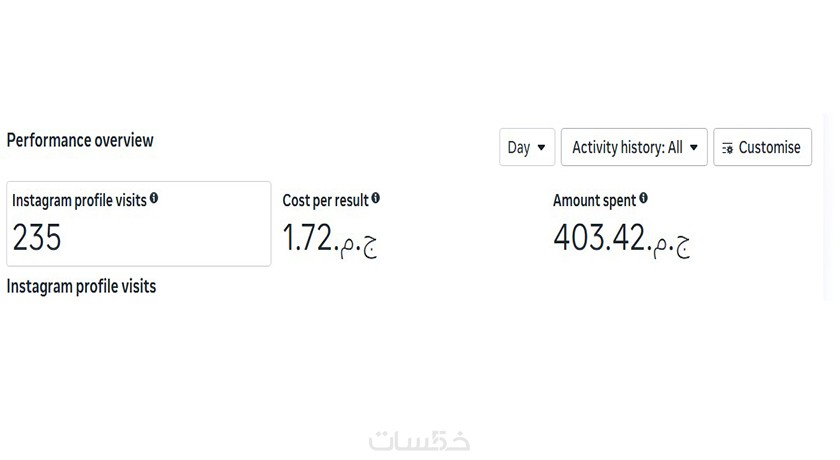The height and width of the screenshot is (460, 840).
Task: Click info icon beside Instagram profile visits
Action: tap(154, 199)
